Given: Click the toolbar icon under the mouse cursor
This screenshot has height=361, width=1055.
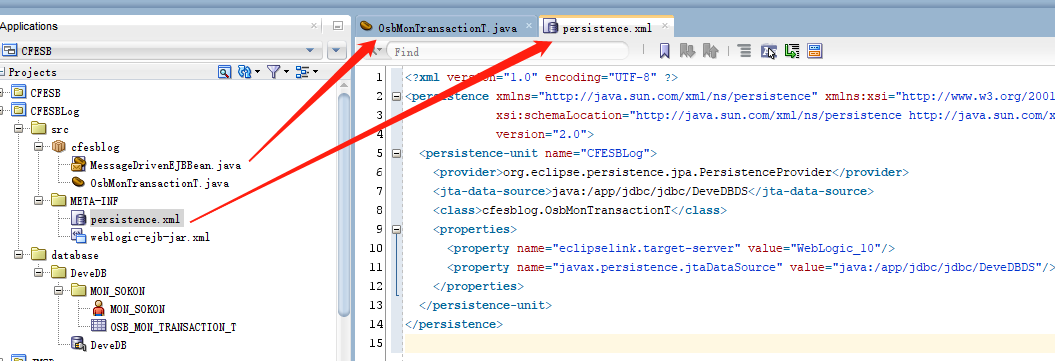Looking at the screenshot, I should pyautogui.click(x=768, y=50).
